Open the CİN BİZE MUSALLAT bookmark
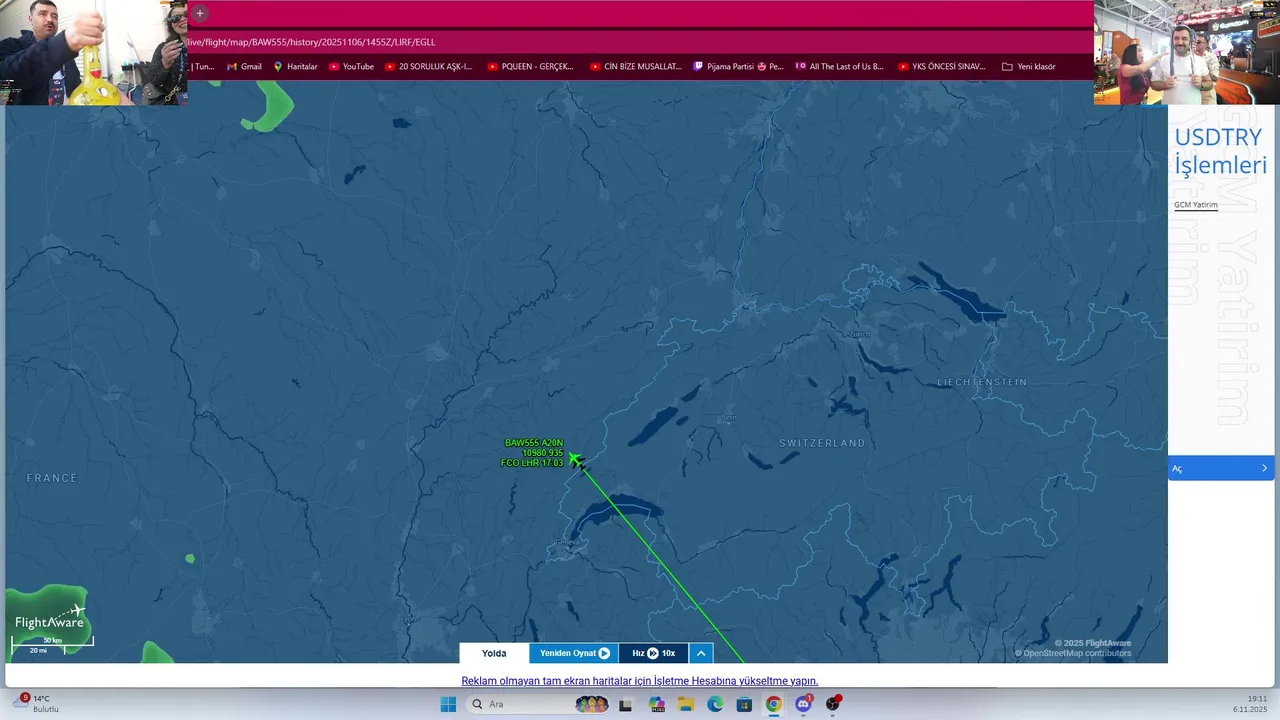This screenshot has height=720, width=1280. [x=635, y=67]
